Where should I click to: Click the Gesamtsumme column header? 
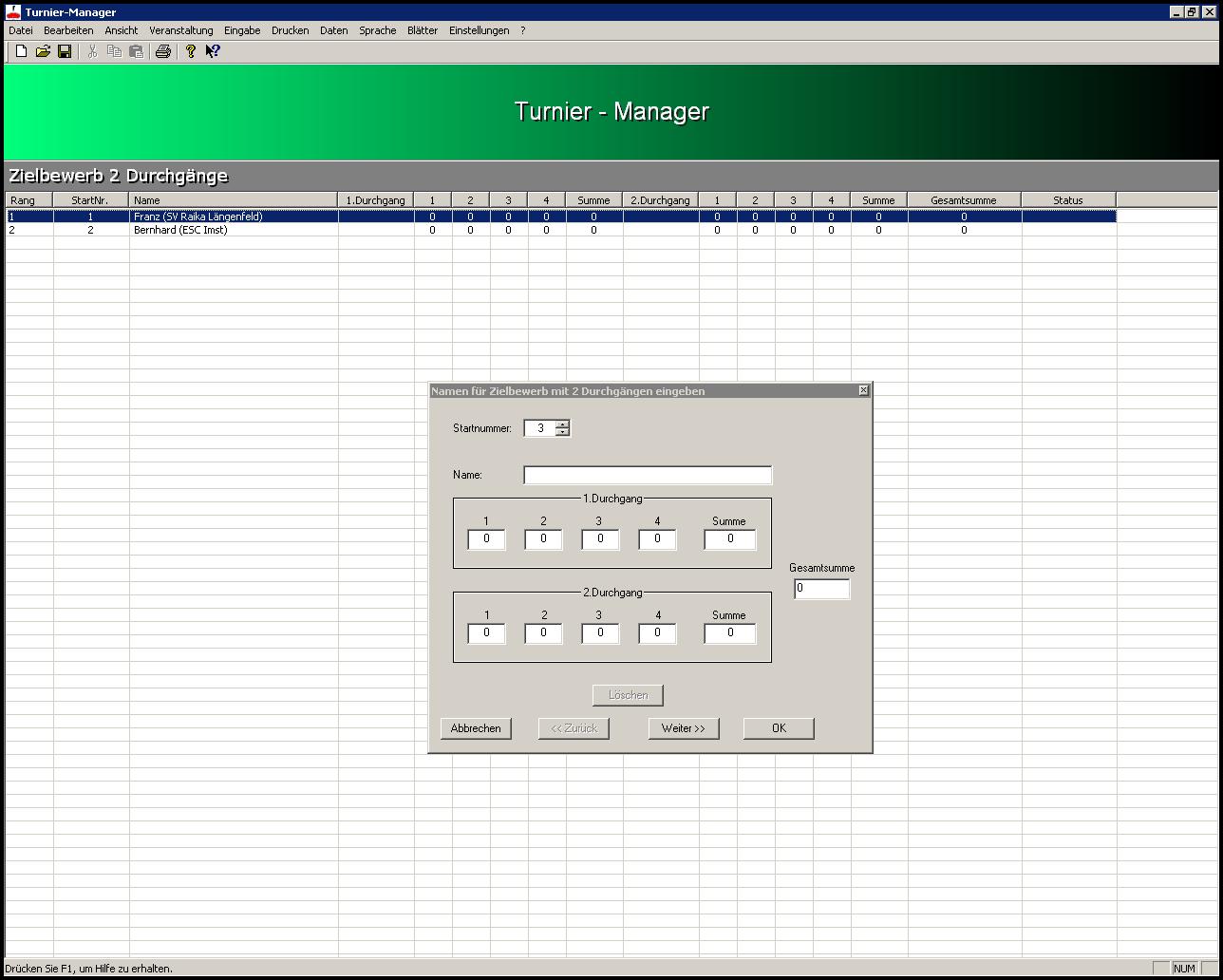[965, 200]
